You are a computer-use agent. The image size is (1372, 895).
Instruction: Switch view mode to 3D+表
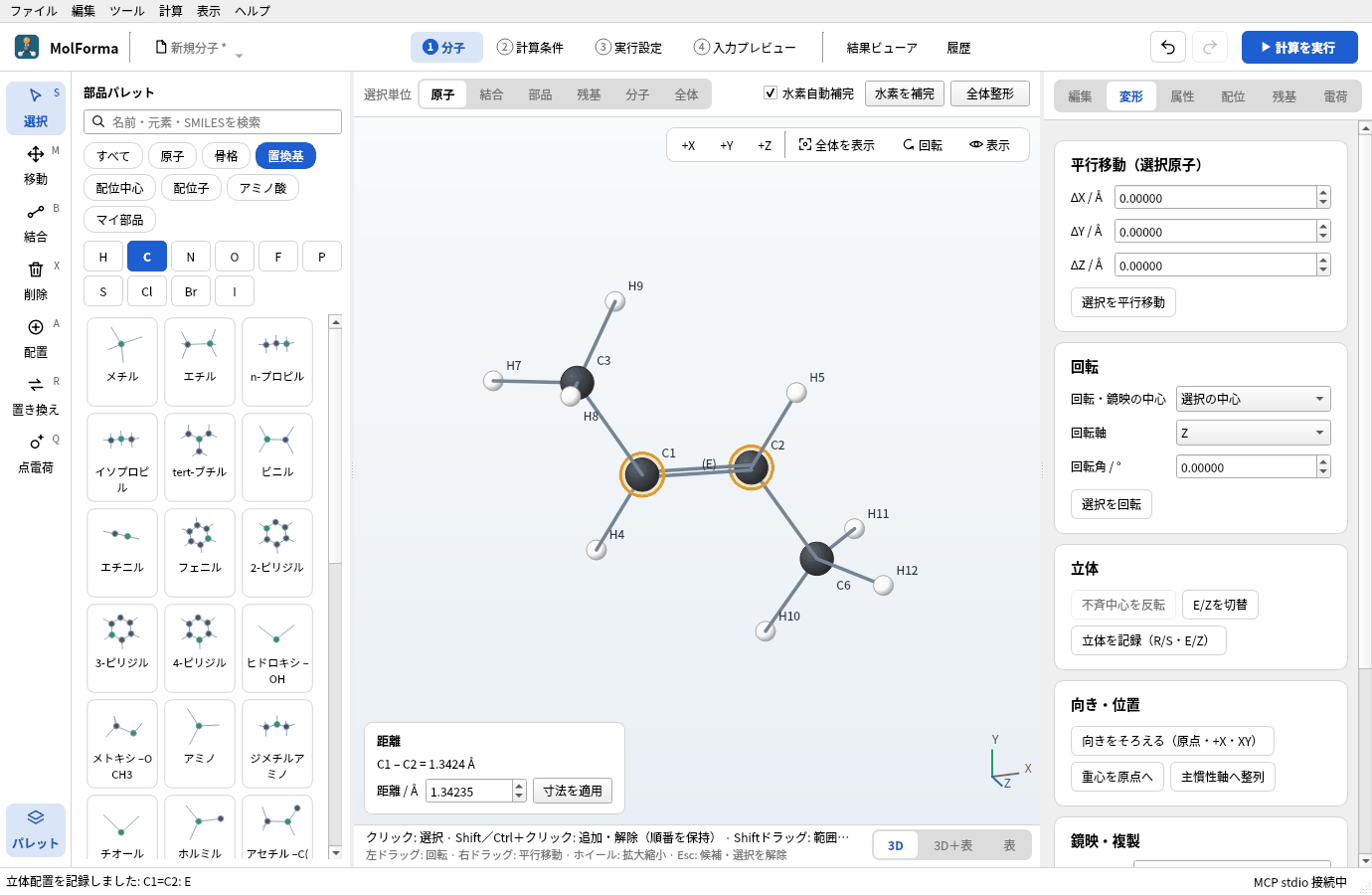click(952, 845)
